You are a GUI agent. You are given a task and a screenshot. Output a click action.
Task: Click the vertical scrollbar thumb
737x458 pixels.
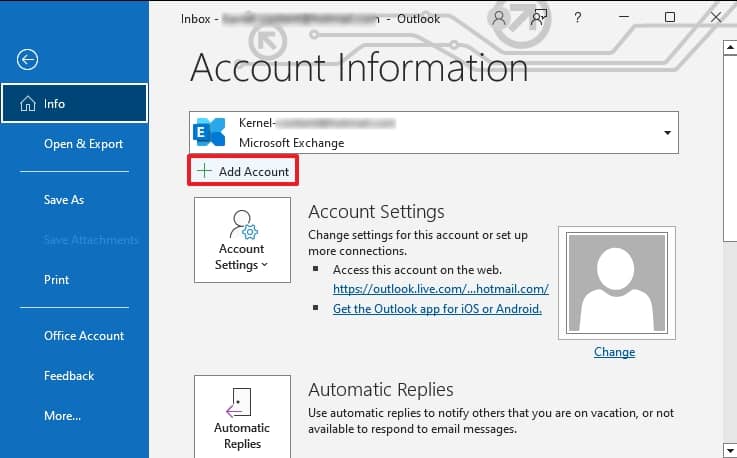pyautogui.click(x=730, y=148)
